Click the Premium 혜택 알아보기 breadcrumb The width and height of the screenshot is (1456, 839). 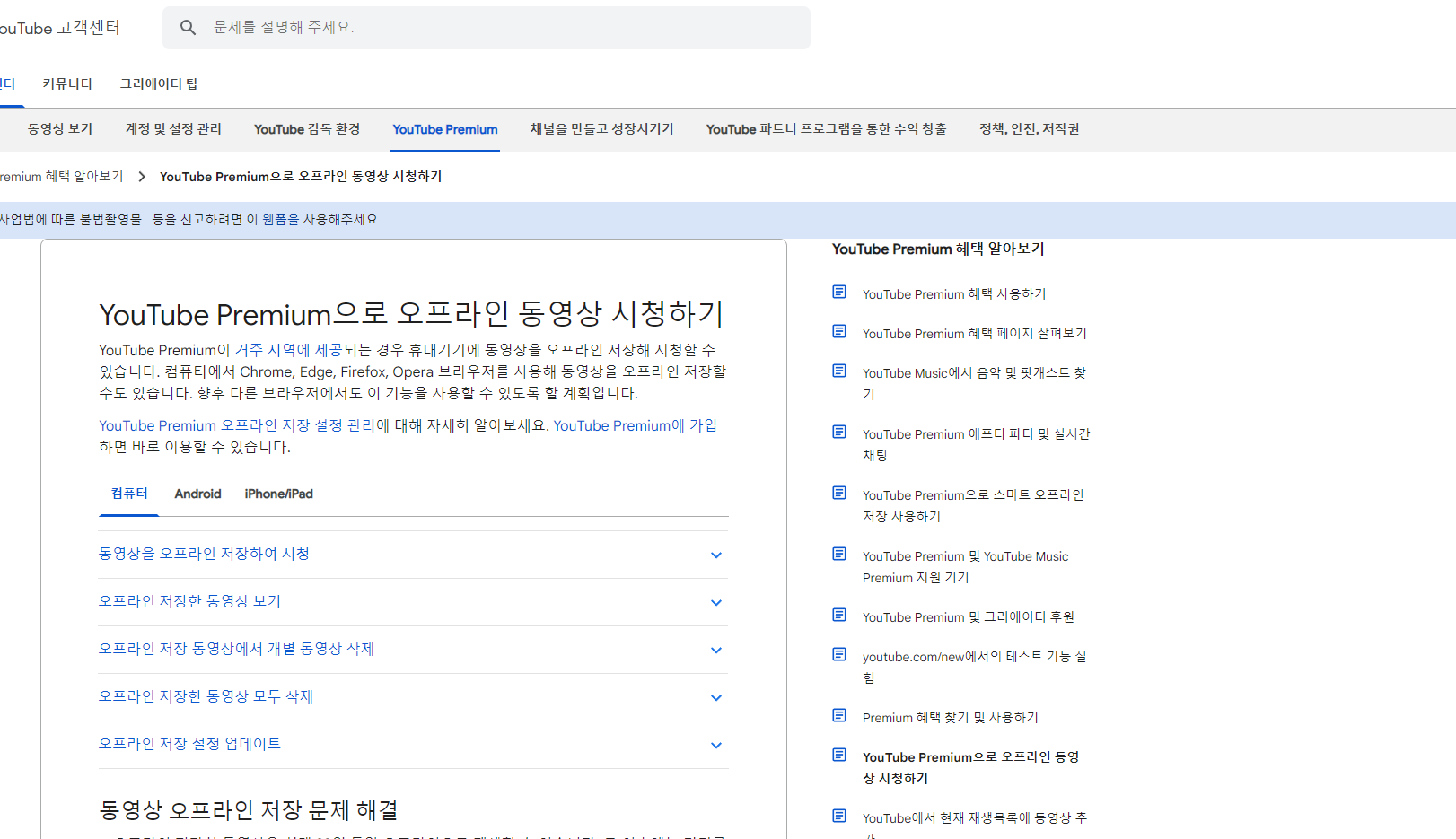click(x=62, y=177)
